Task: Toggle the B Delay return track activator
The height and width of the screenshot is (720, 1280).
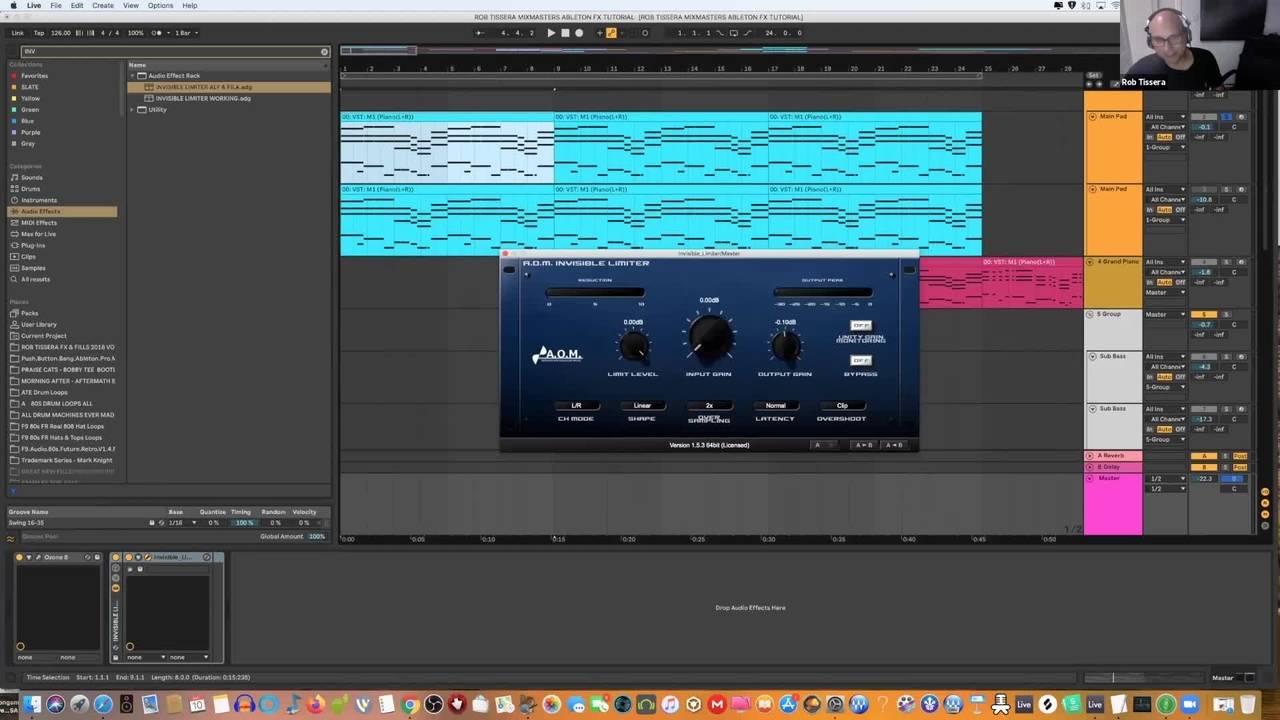Action: click(x=1204, y=467)
